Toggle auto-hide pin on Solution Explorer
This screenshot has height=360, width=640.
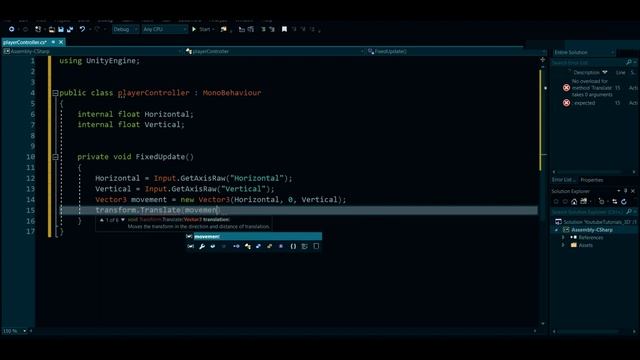626,191
